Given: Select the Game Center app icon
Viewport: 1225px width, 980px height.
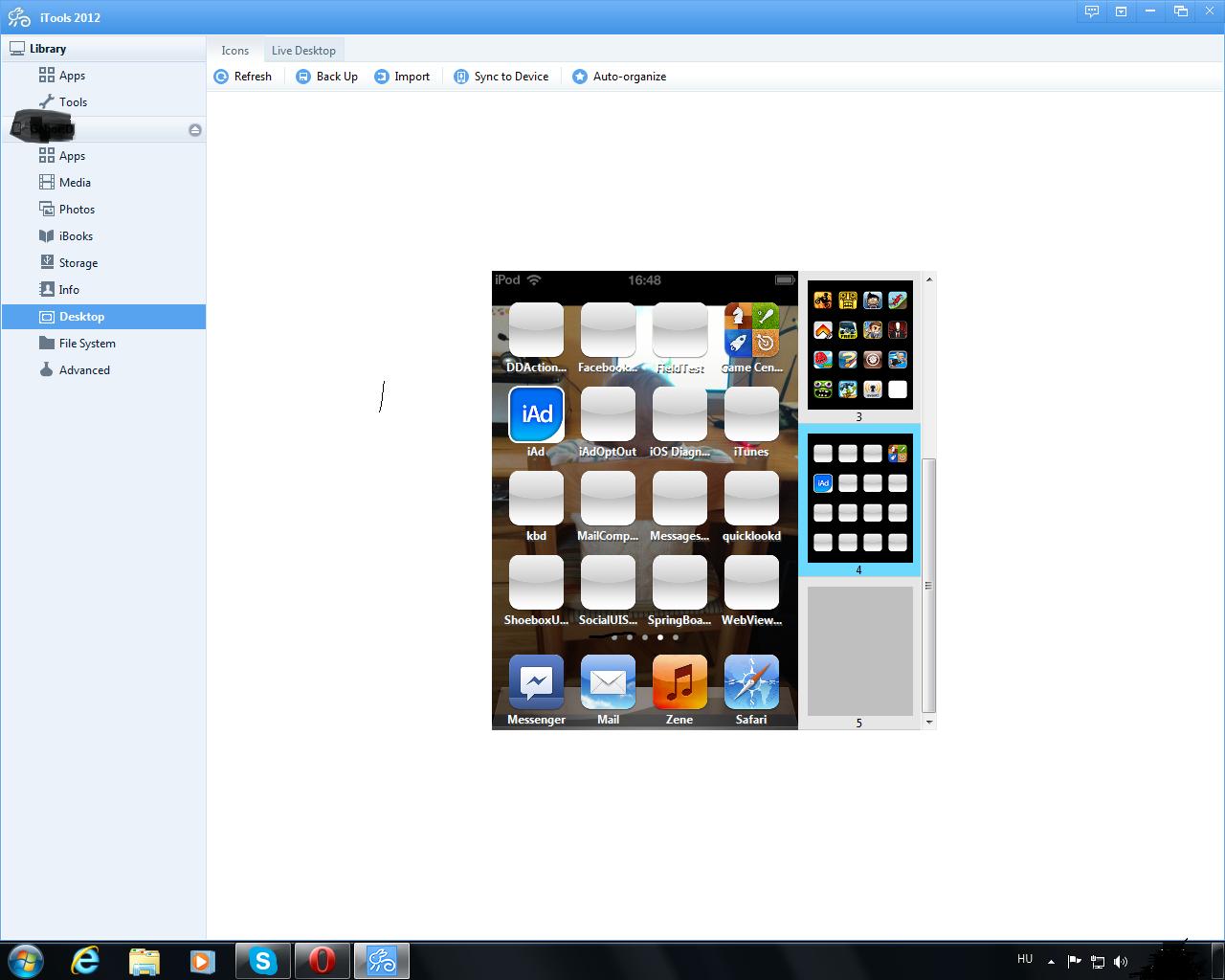Looking at the screenshot, I should pos(751,330).
